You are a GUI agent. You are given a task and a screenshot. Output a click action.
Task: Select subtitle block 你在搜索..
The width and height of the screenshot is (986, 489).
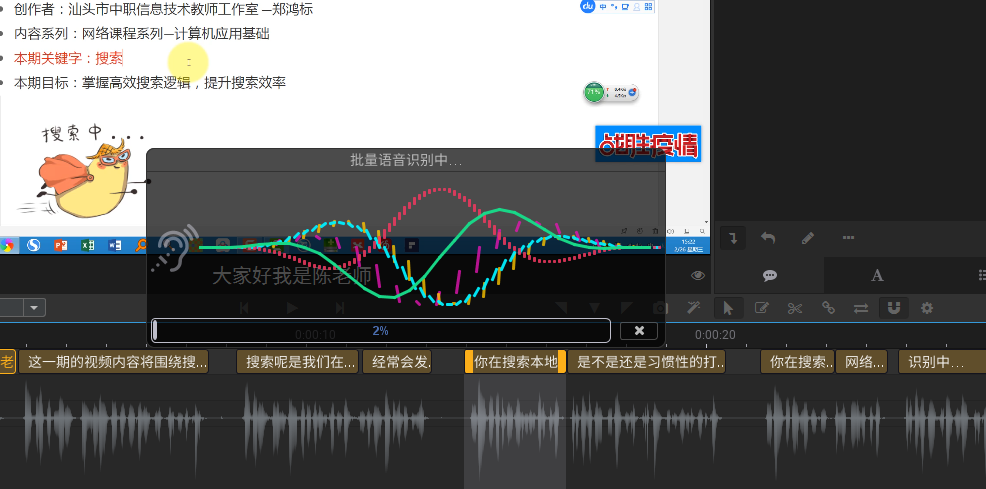(x=797, y=362)
